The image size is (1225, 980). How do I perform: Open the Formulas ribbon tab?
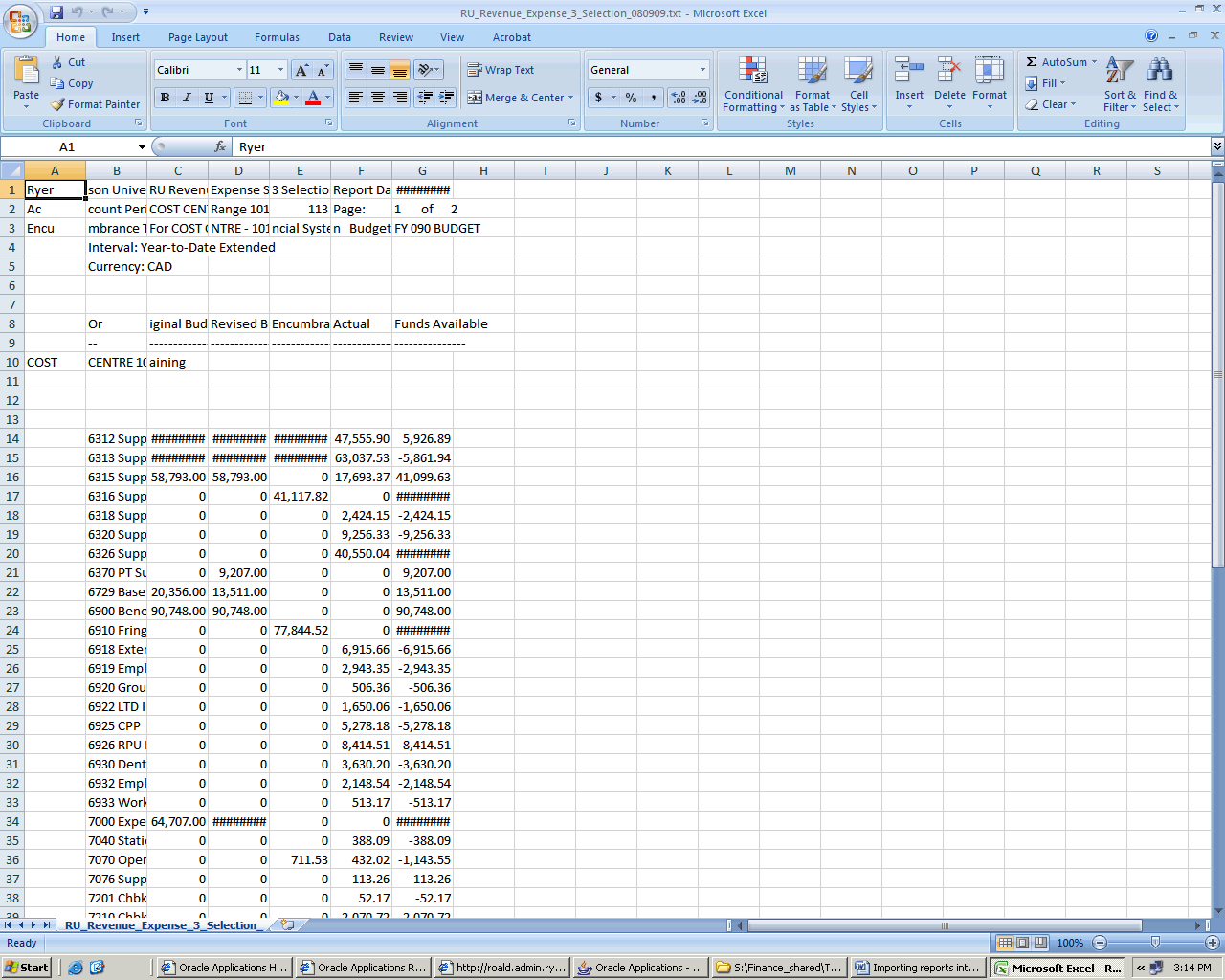[x=277, y=37]
